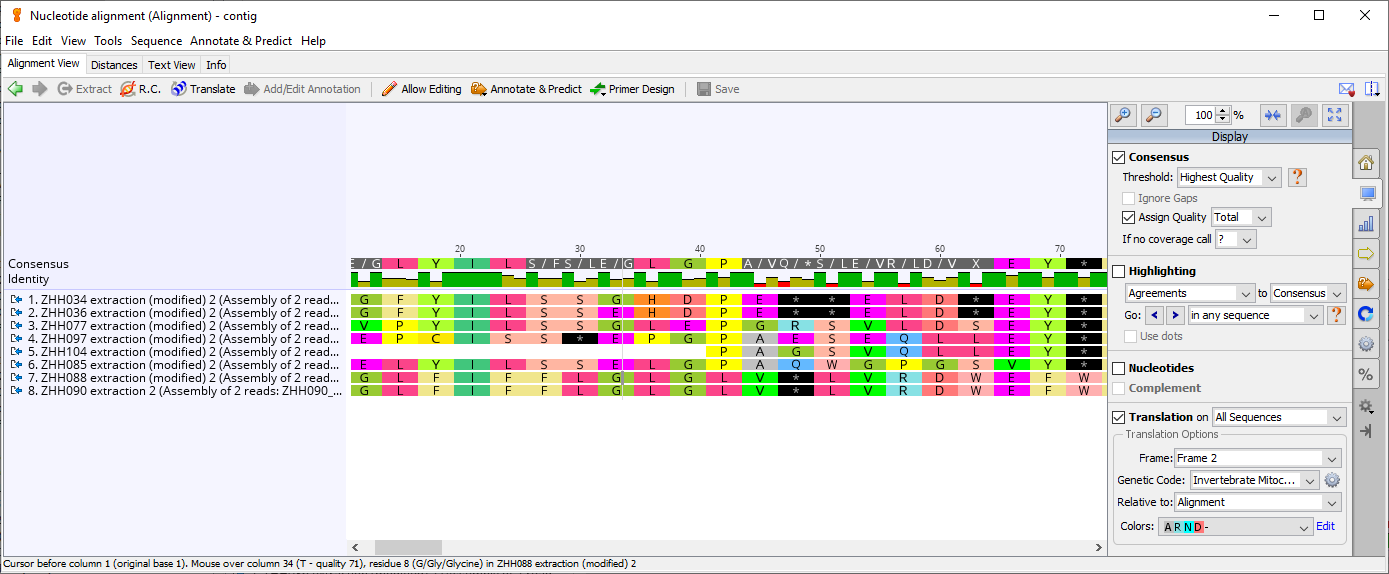1389x574 pixels.
Task: Click the Extract toolbar button
Action: pos(85,89)
